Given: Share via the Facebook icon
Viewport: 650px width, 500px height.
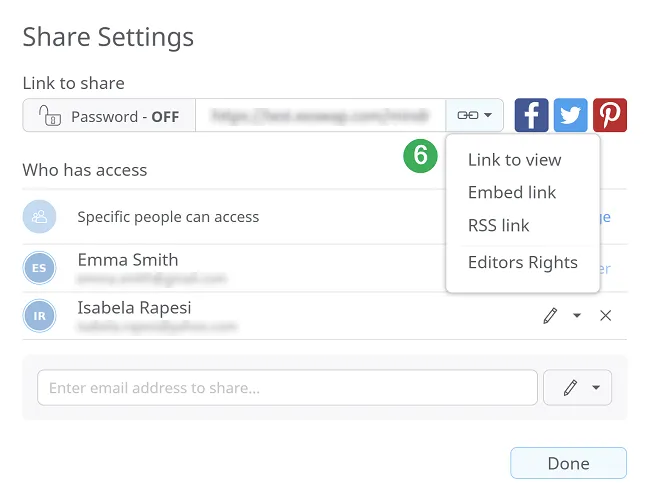Looking at the screenshot, I should 531,115.
